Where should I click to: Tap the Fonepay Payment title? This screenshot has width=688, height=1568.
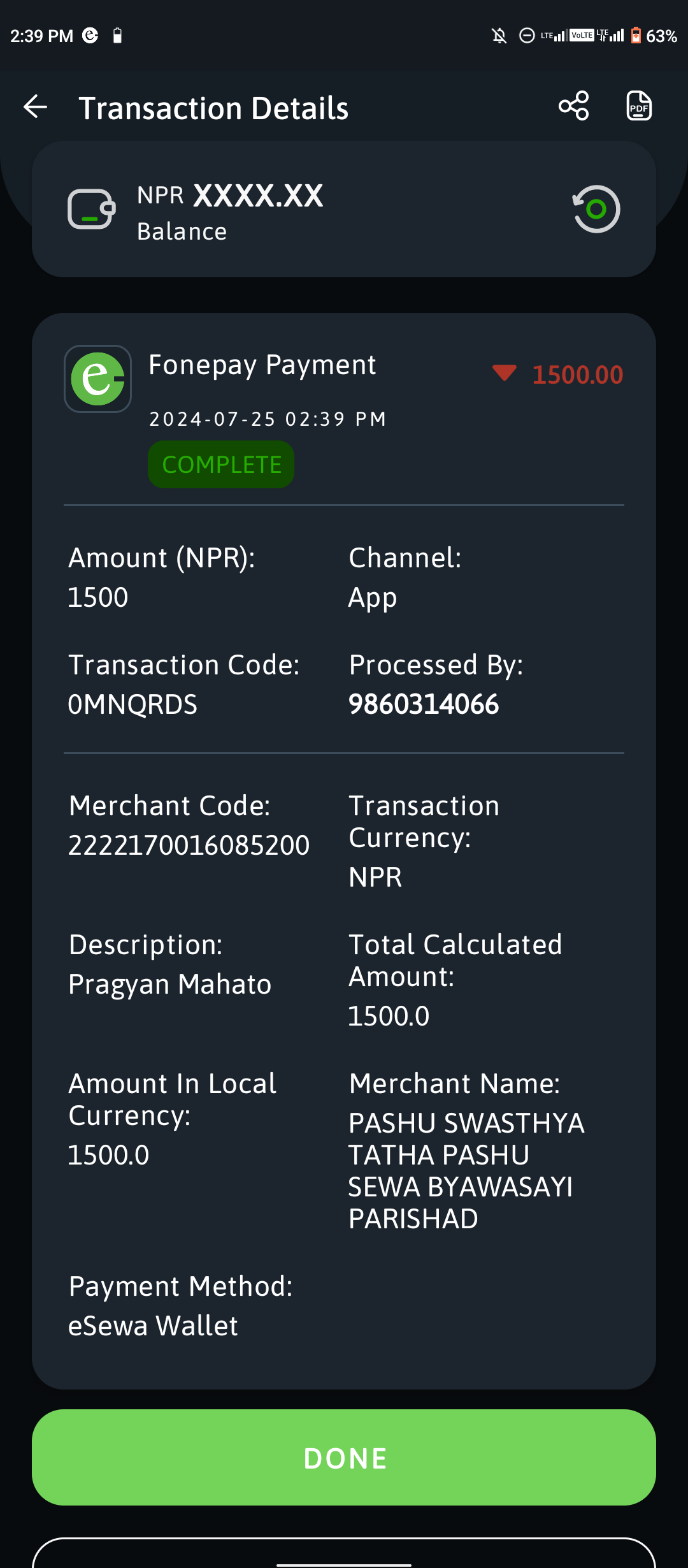pyautogui.click(x=262, y=365)
